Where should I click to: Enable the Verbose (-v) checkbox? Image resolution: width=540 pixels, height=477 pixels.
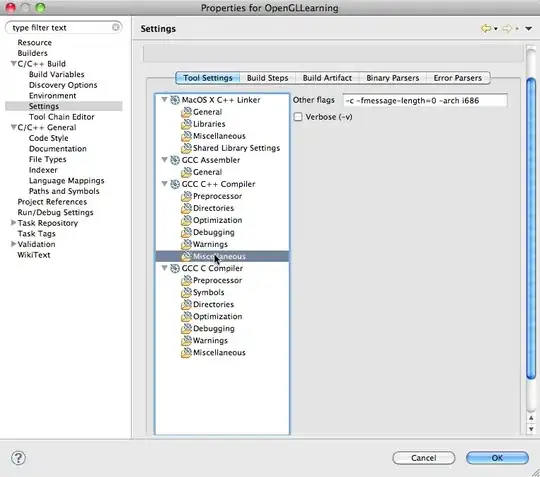(x=298, y=117)
